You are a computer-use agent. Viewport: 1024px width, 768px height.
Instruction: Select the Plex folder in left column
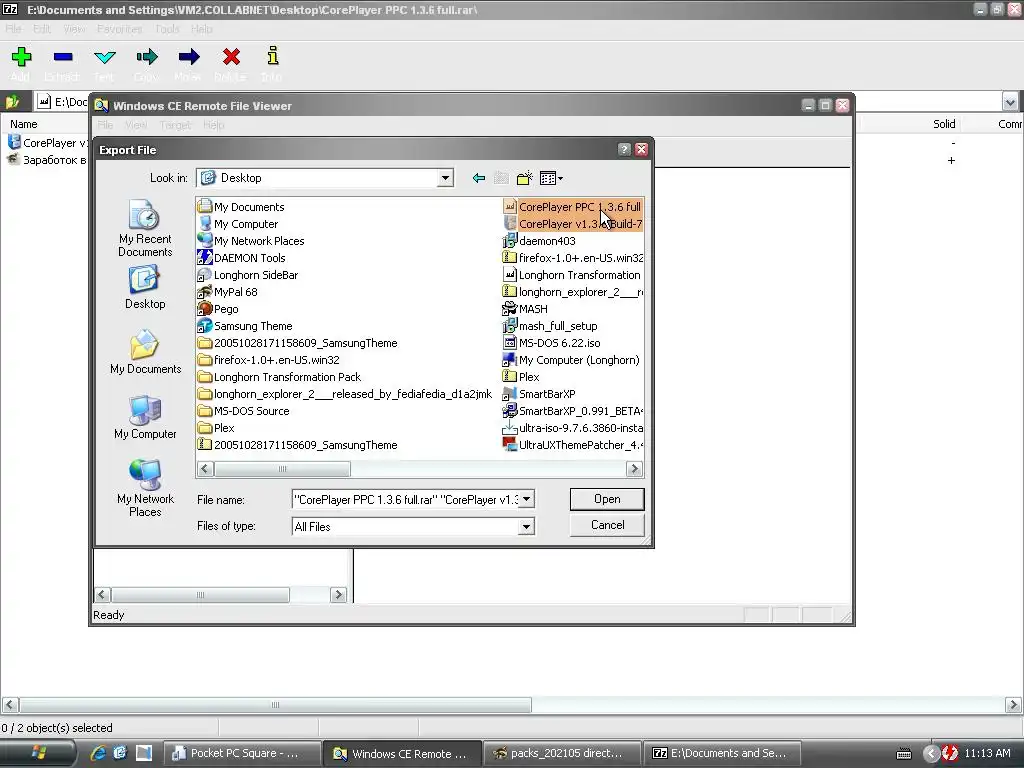point(216,428)
